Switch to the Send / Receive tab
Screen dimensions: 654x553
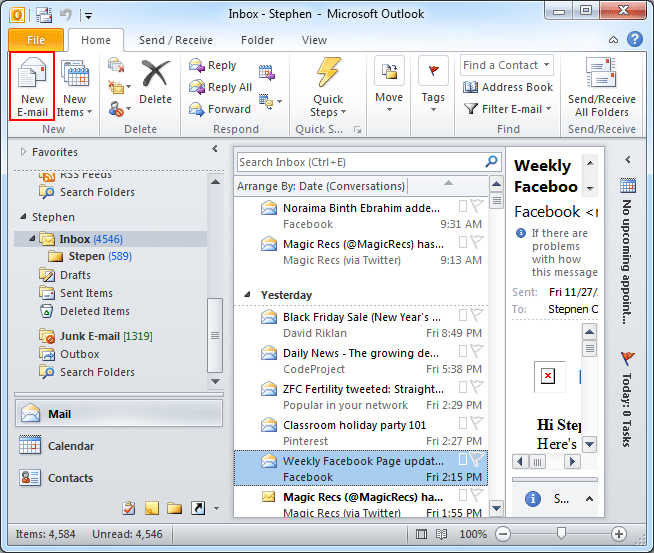pyautogui.click(x=176, y=40)
